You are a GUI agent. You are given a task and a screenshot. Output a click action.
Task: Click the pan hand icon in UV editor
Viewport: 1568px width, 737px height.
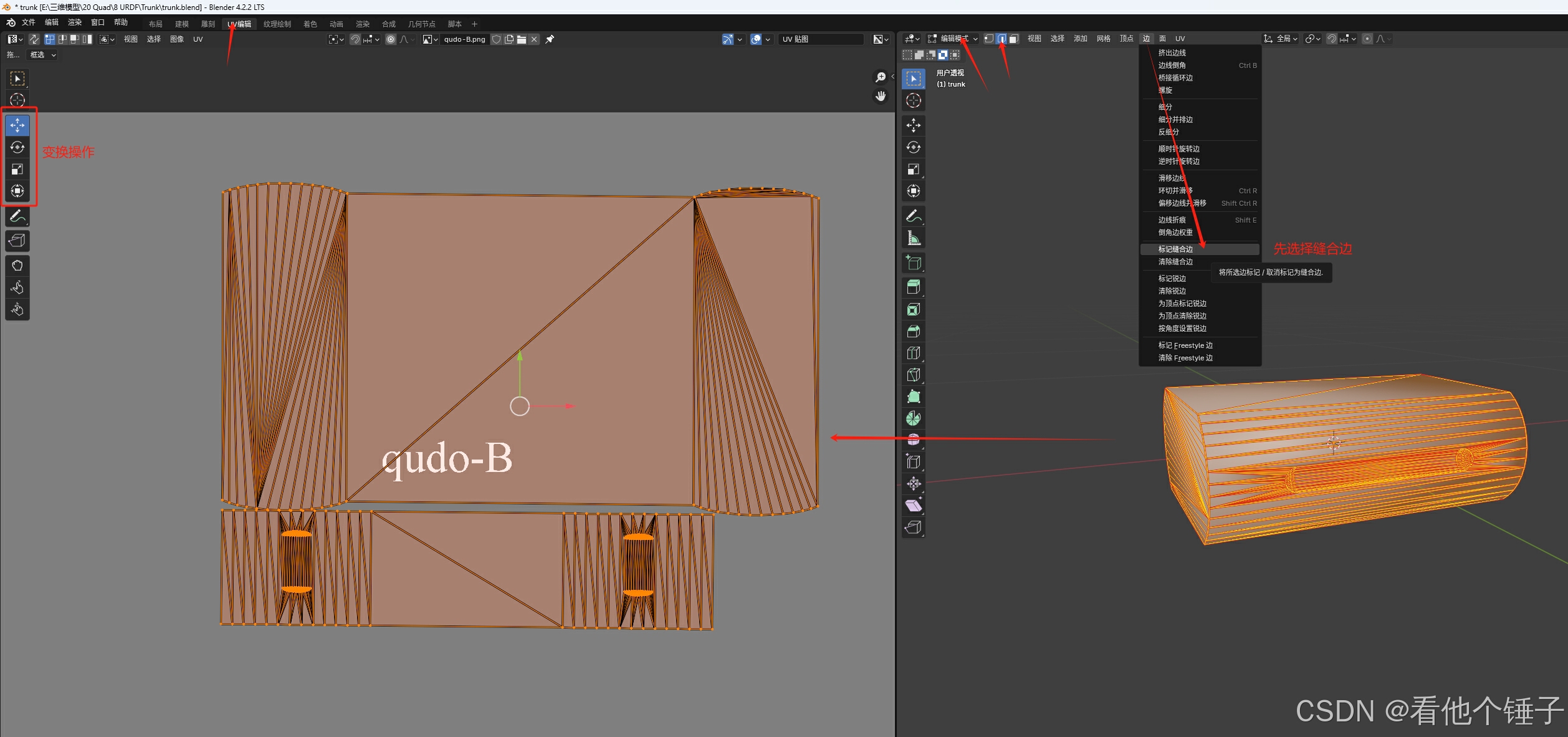[881, 96]
